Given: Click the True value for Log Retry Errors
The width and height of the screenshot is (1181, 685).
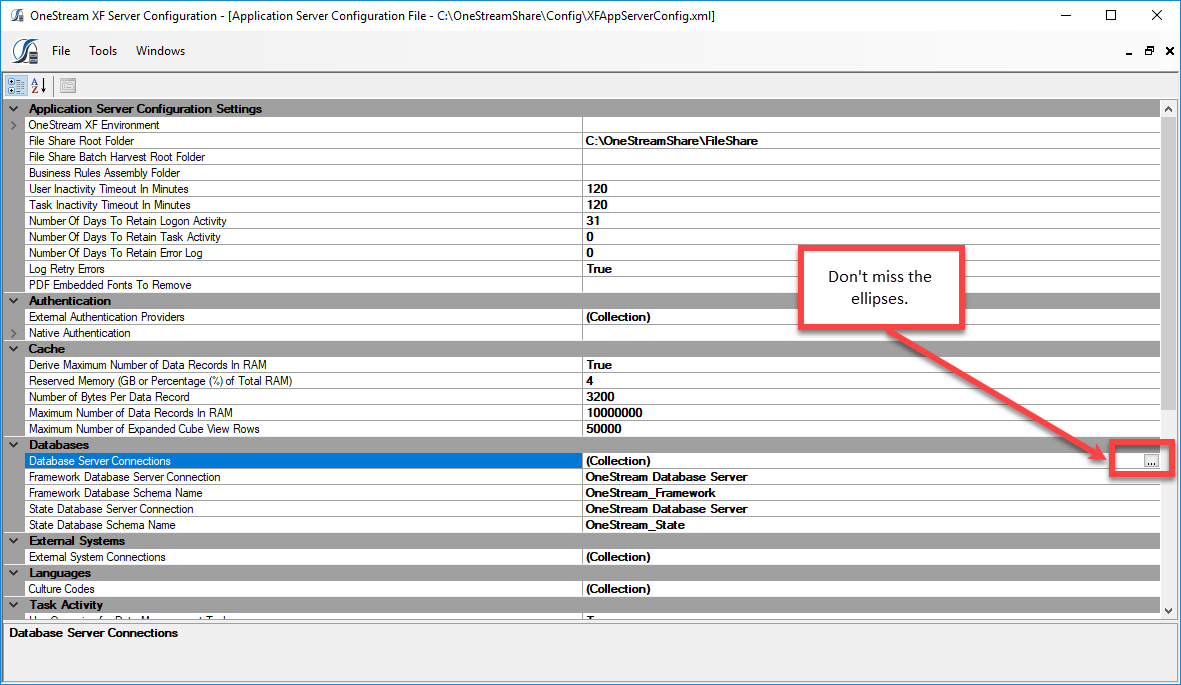Looking at the screenshot, I should pos(599,269).
